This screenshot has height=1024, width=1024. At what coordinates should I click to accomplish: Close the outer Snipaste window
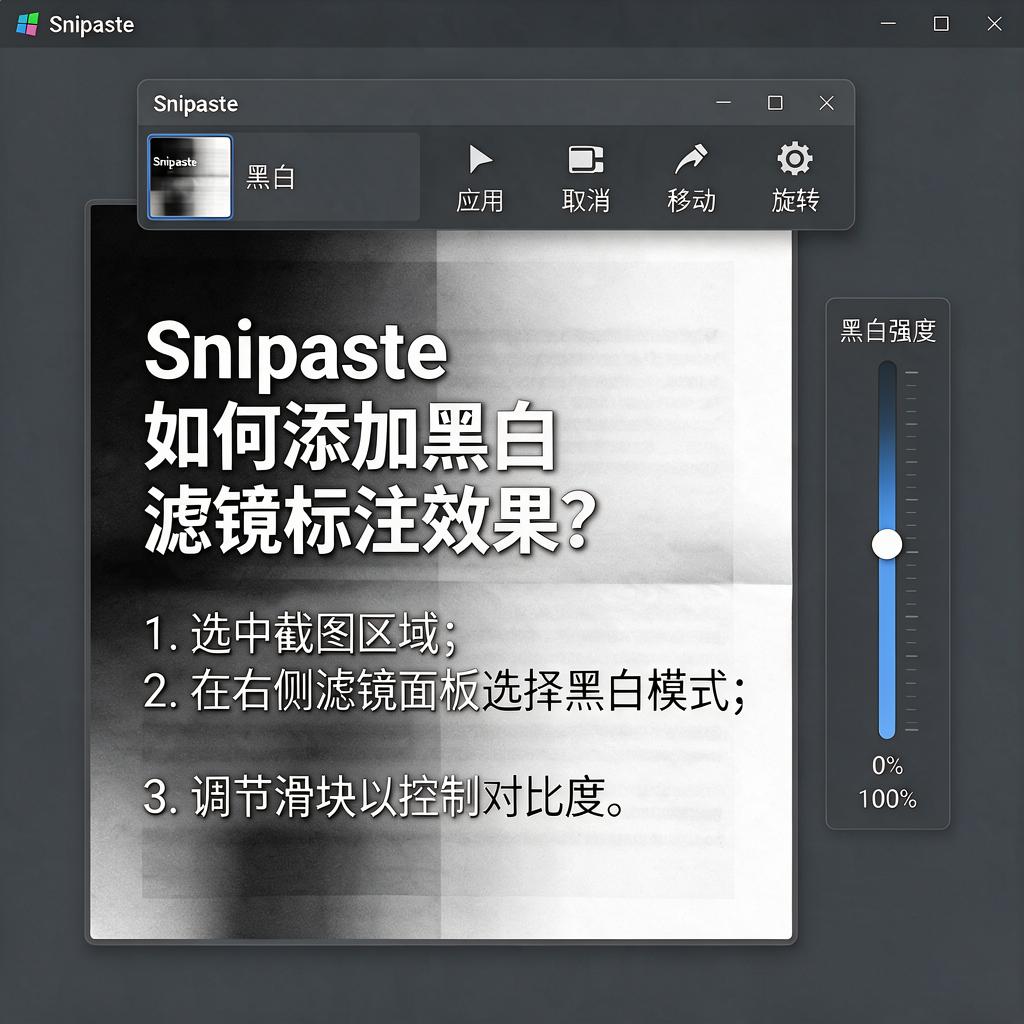pyautogui.click(x=994, y=24)
